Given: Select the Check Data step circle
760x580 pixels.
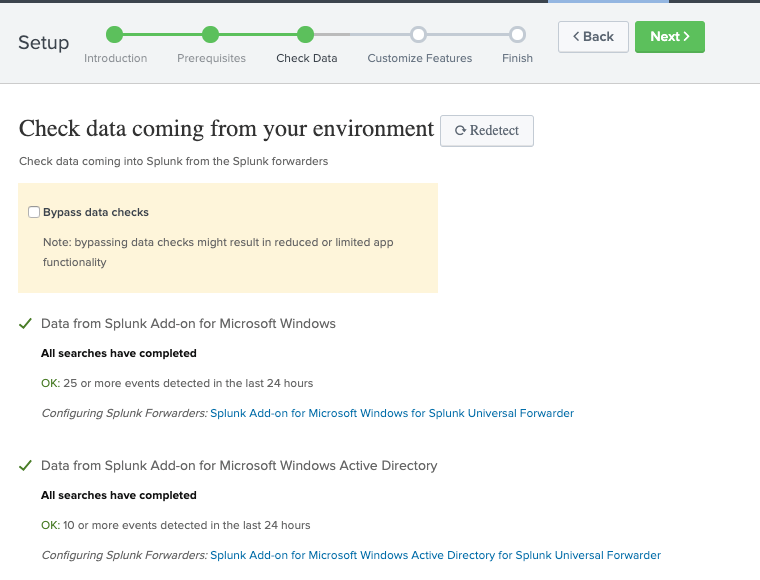Looking at the screenshot, I should (x=306, y=35).
